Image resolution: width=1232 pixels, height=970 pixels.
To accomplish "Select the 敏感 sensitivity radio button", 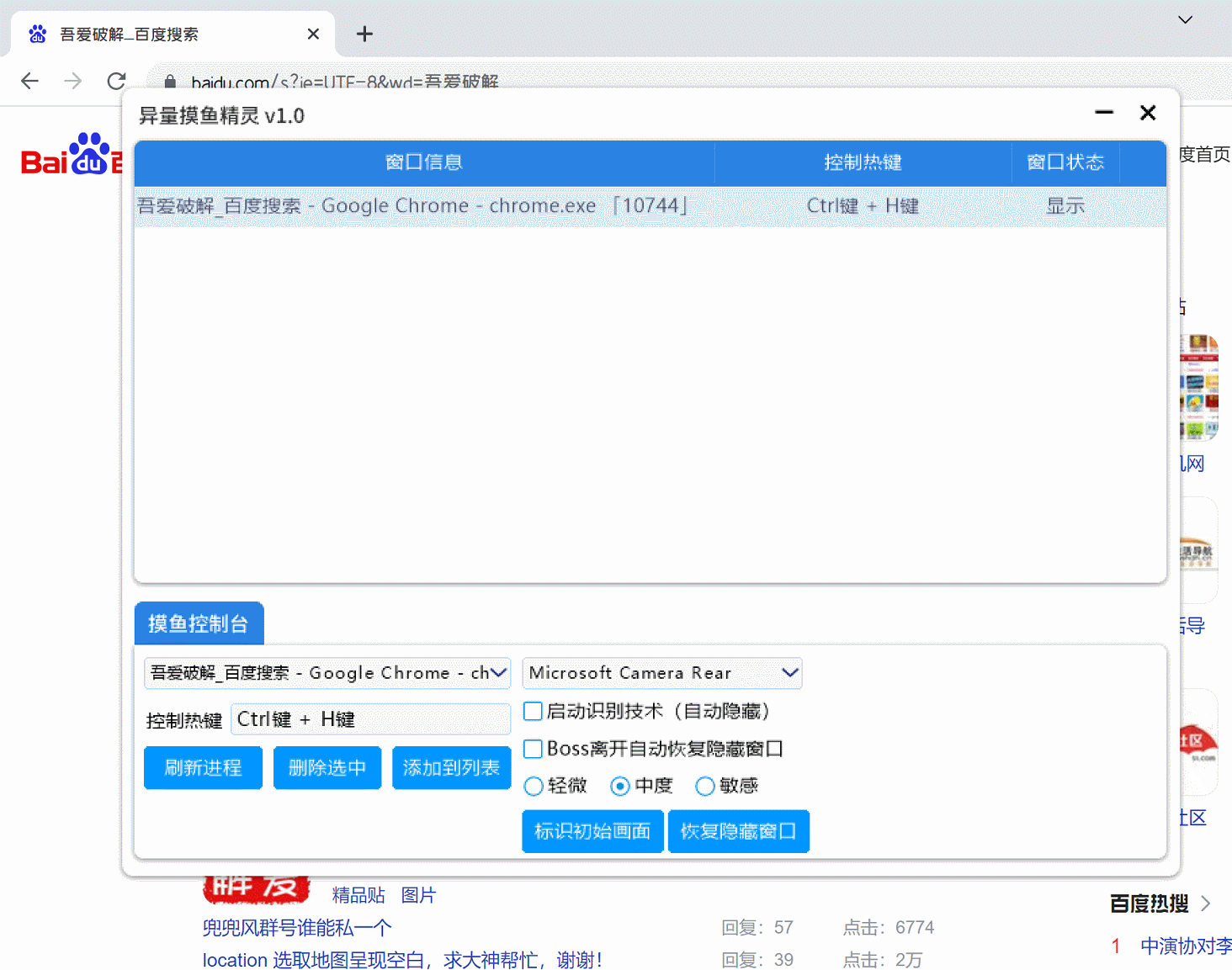I will (x=705, y=786).
